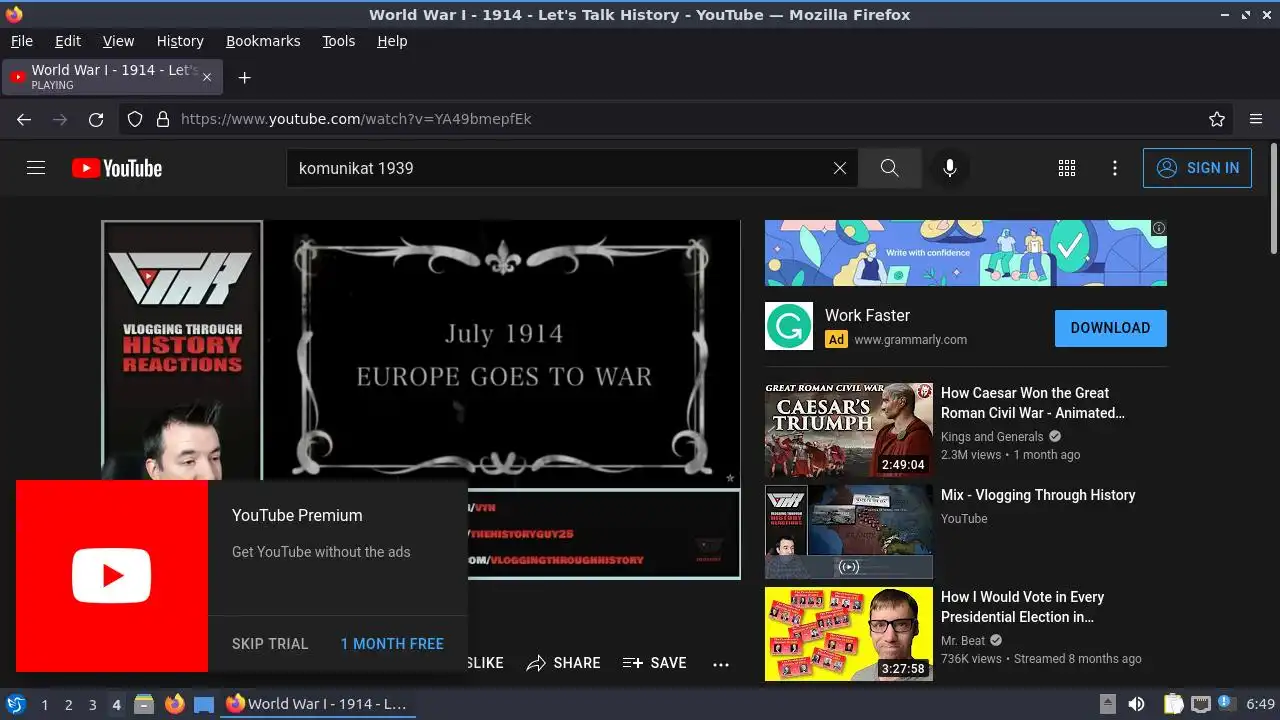Open the volume speaker tray icon
1280x720 pixels.
click(1136, 704)
